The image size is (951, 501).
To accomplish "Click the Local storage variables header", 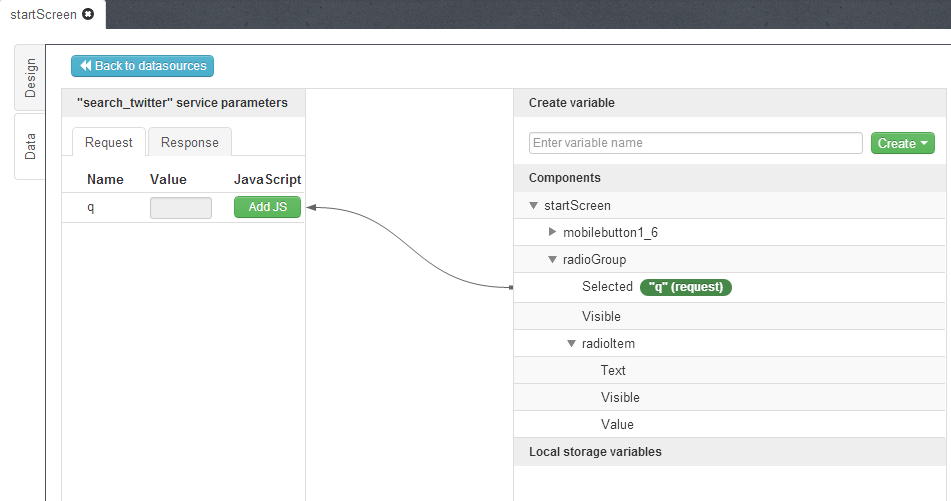I will click(x=595, y=451).
